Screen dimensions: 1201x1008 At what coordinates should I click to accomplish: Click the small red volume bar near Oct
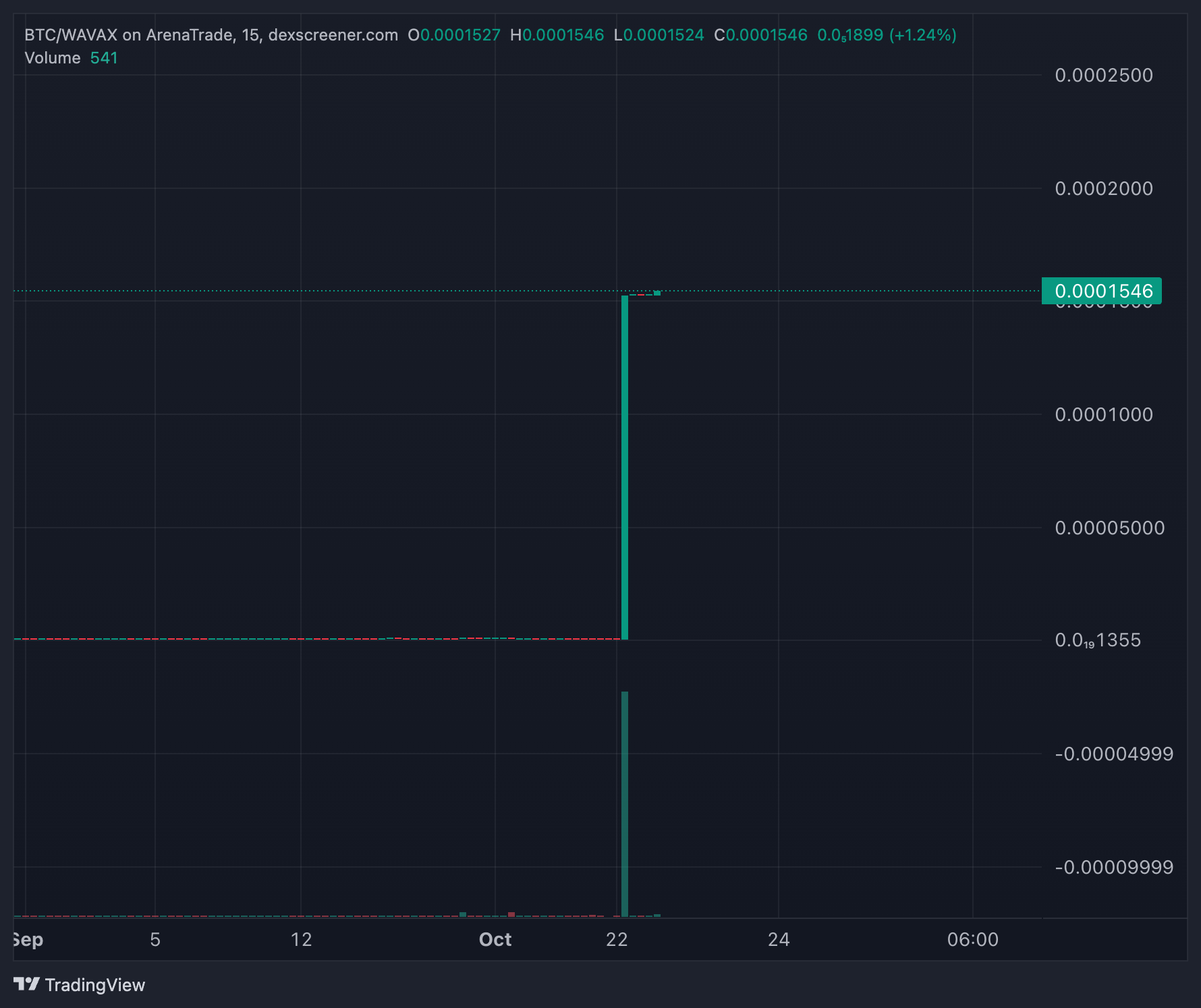[511, 914]
